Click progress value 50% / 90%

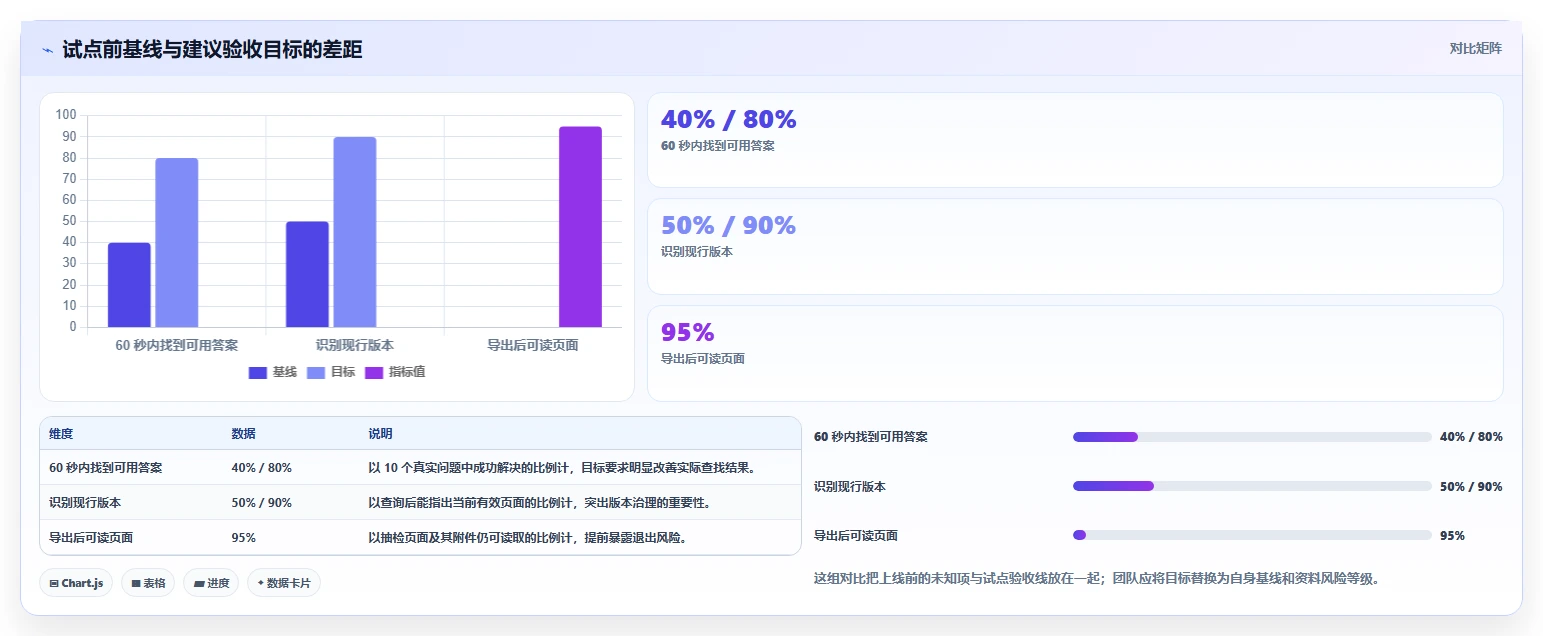(x=1471, y=486)
